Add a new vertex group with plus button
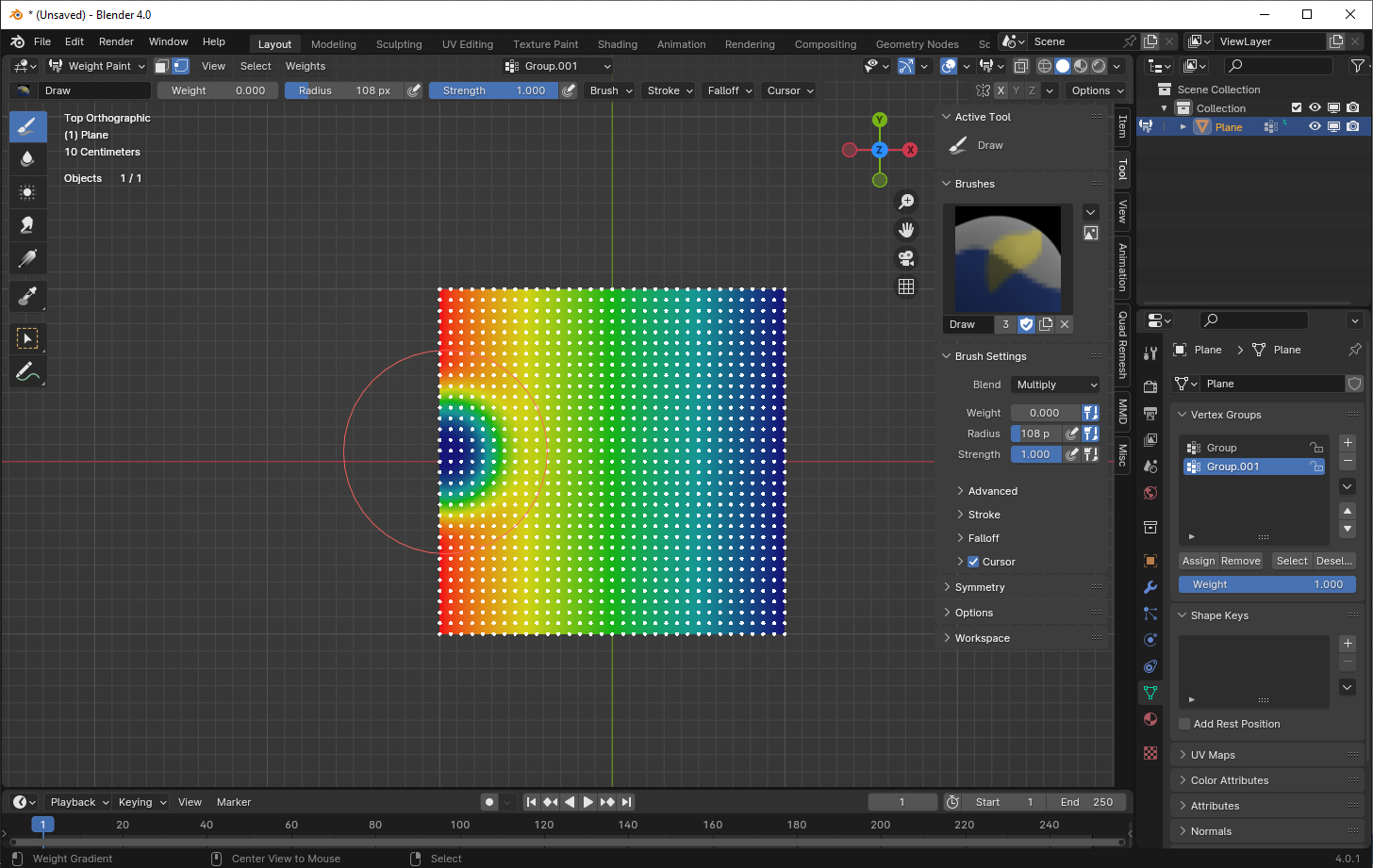This screenshot has width=1373, height=868. click(1348, 443)
